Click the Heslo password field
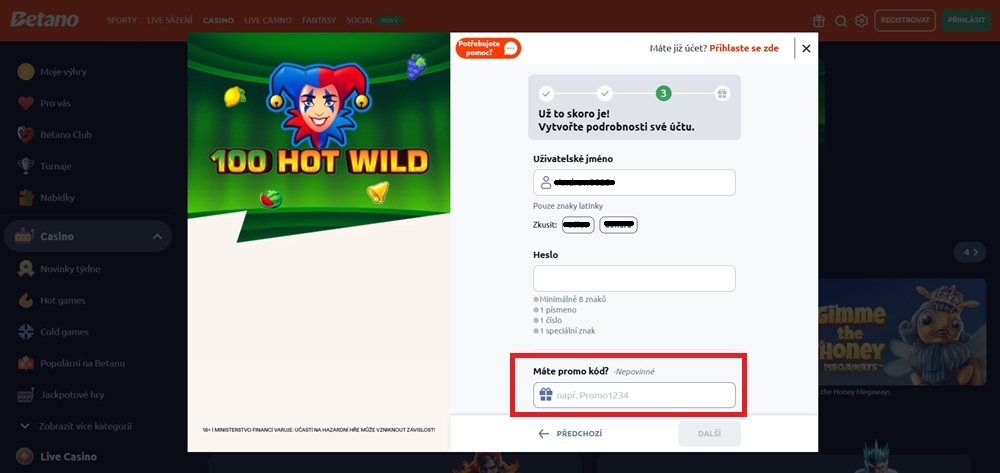 634,279
